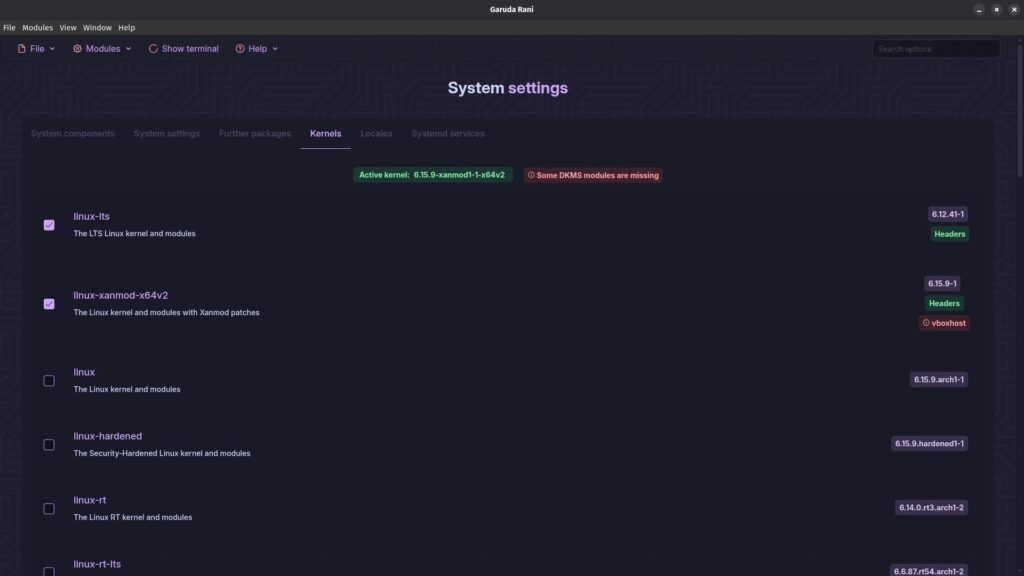
Task: Enable the linux kernel checkbox
Action: pos(49,381)
